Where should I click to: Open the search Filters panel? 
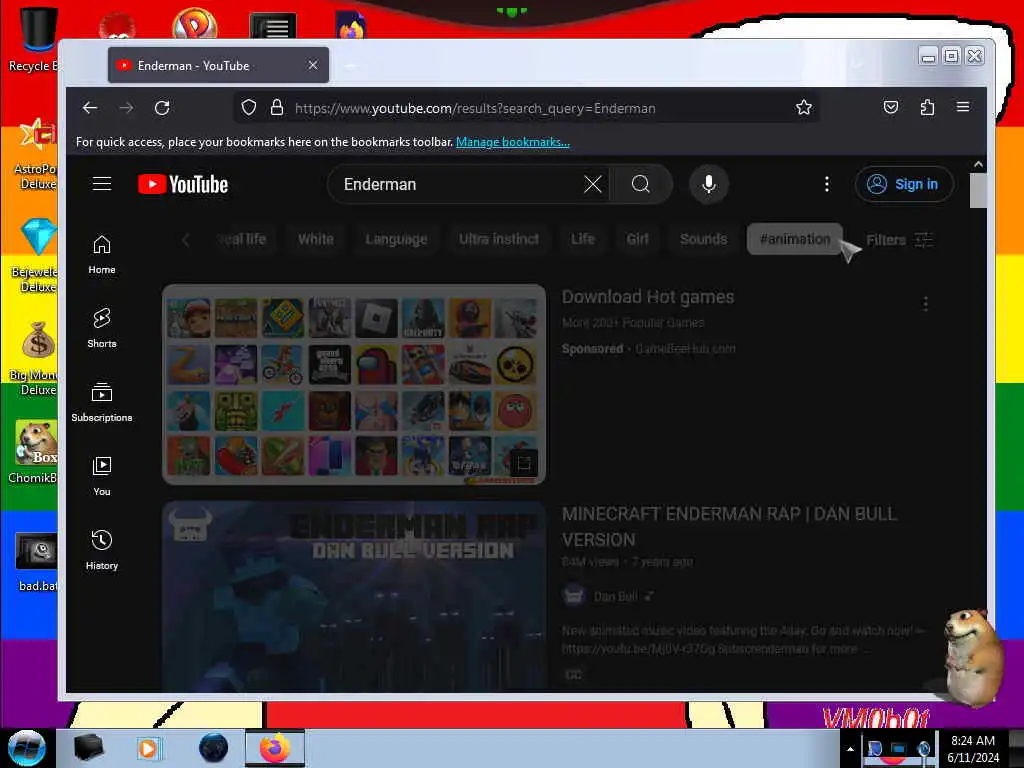[899, 240]
